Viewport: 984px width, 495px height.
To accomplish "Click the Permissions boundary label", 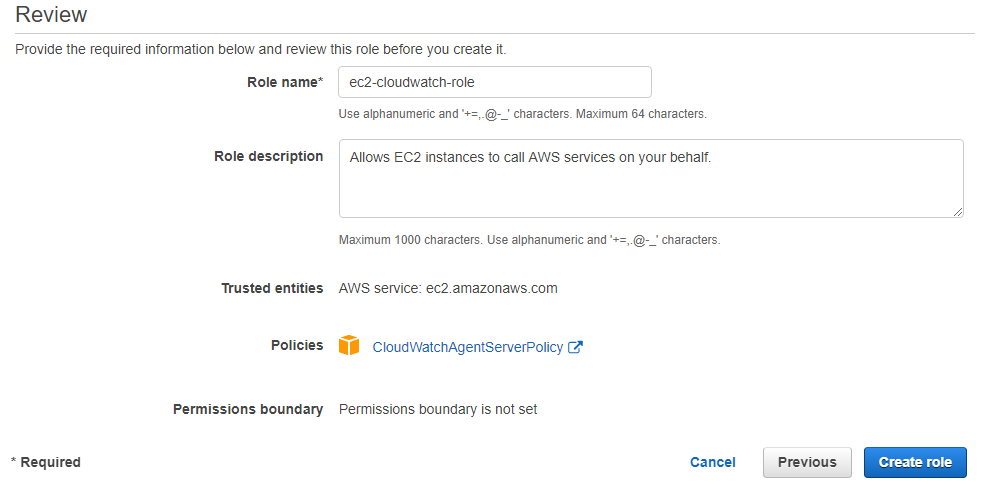I will [x=248, y=409].
